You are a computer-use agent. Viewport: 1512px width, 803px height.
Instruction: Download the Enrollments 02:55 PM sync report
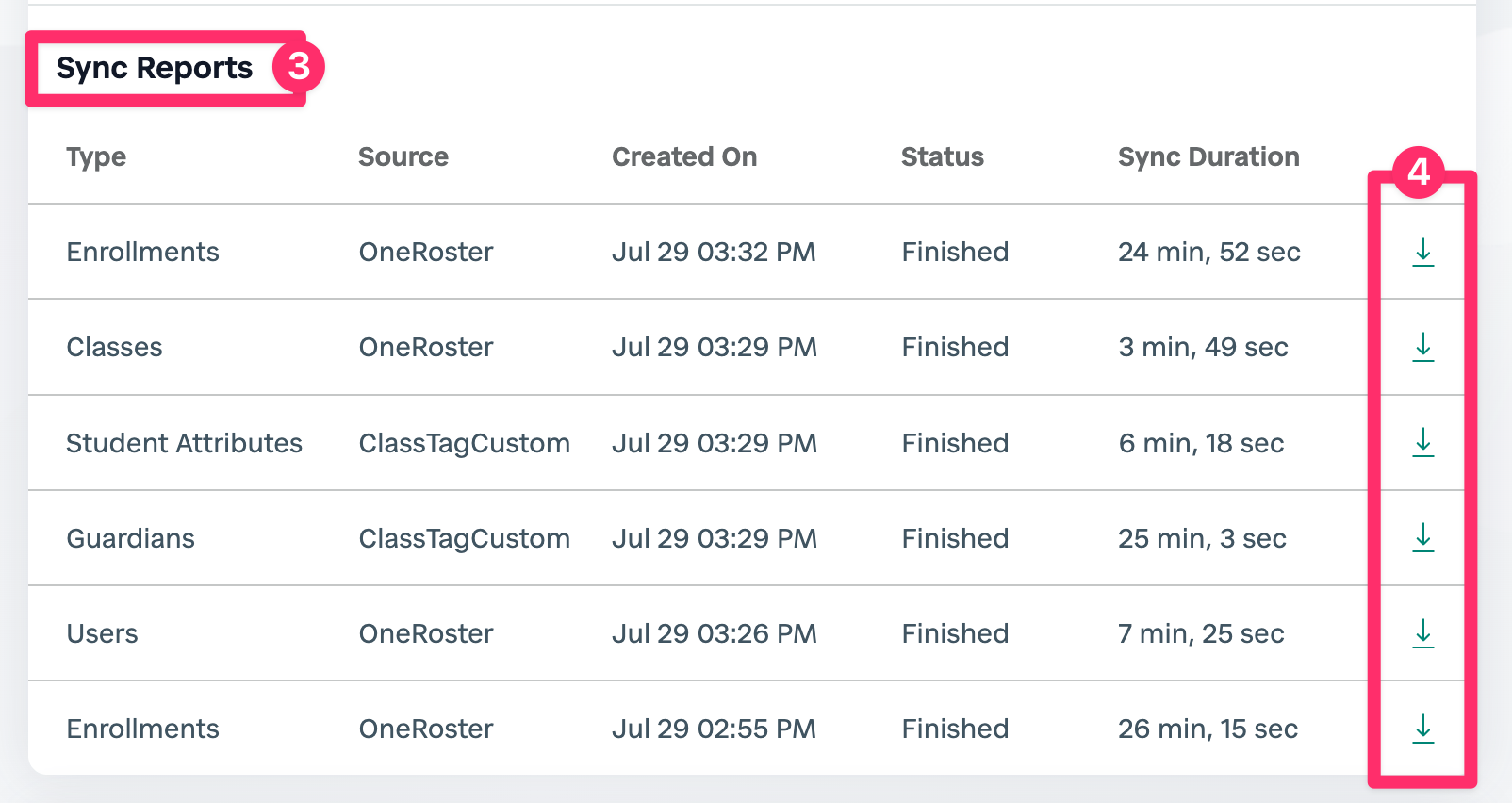tap(1422, 729)
